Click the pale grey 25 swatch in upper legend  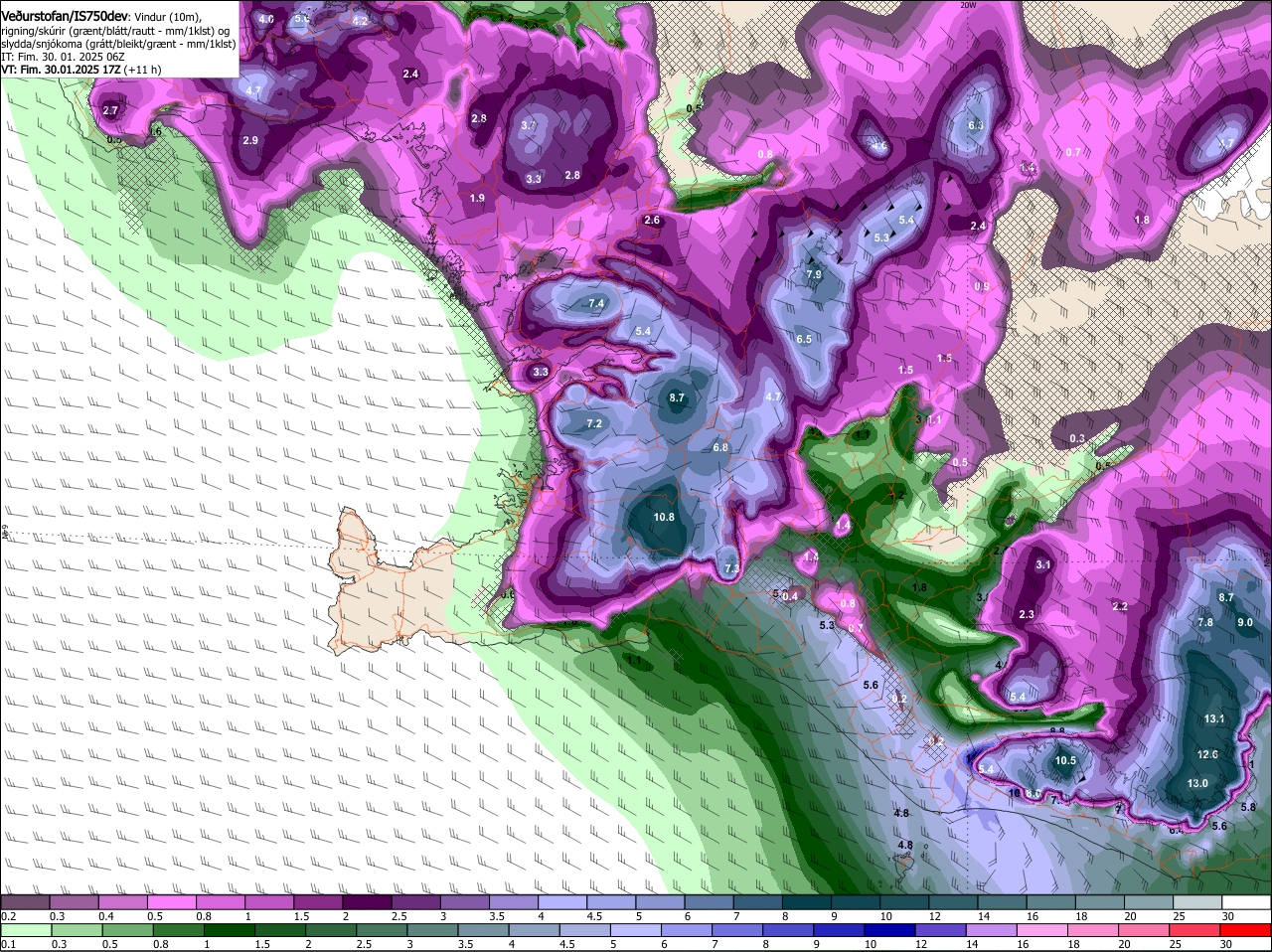[x=1197, y=902]
